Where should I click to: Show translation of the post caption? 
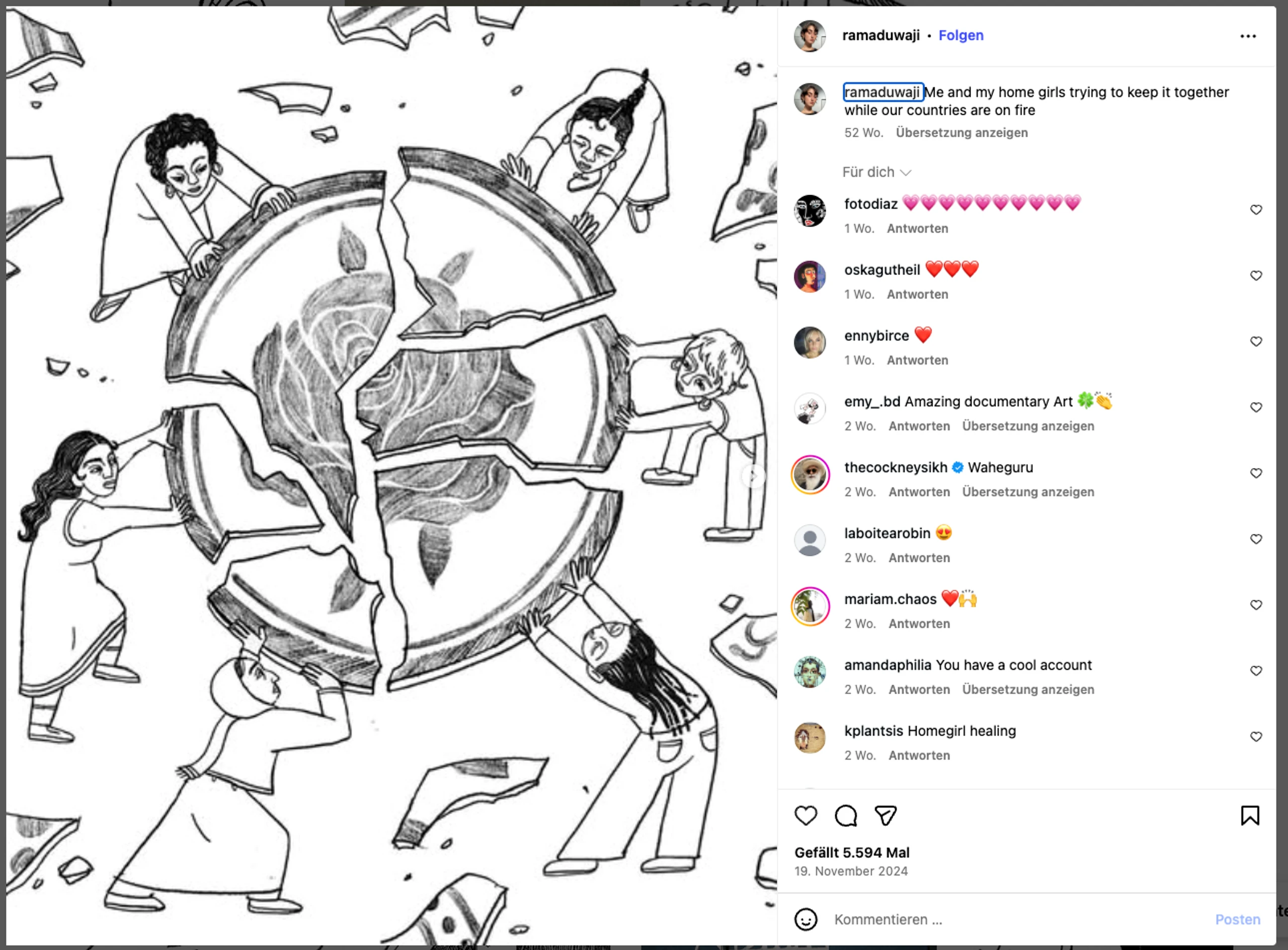click(x=961, y=132)
